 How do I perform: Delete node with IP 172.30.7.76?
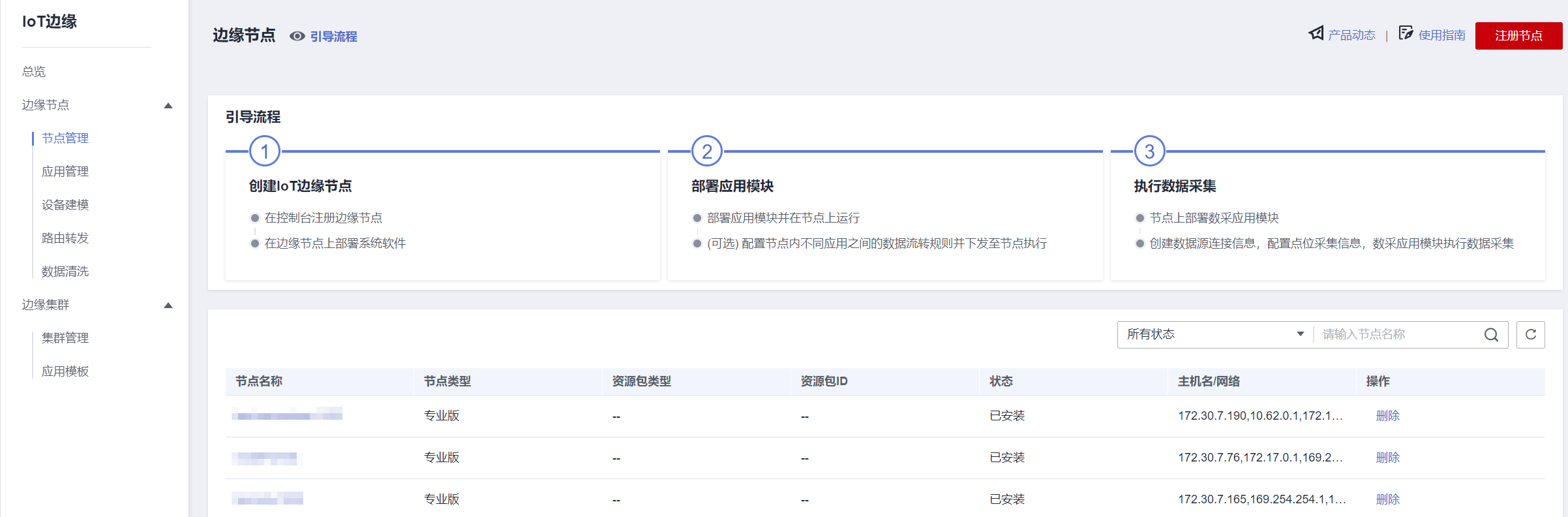pos(1387,458)
